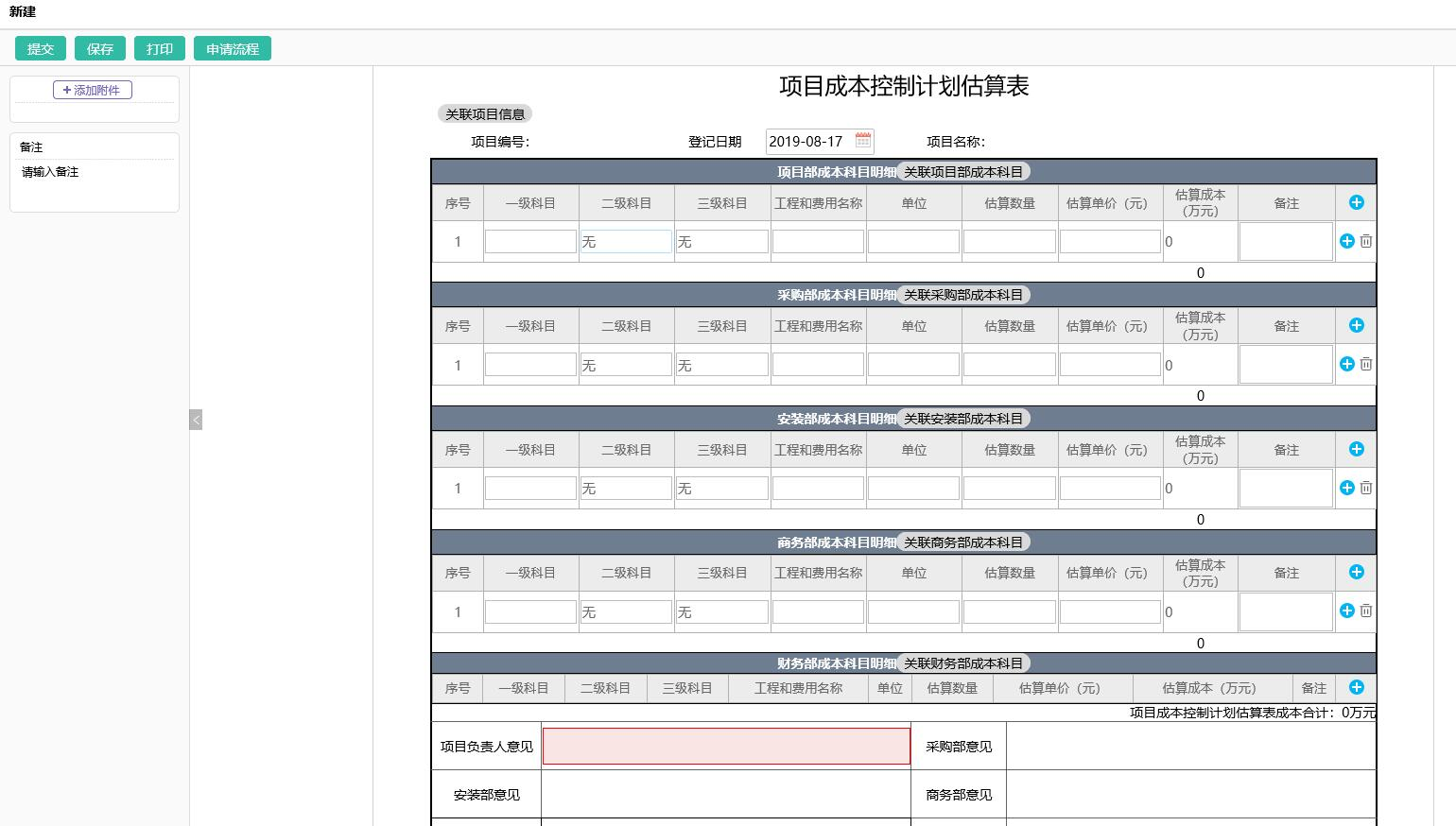Add a row under 财务部成本科目明细
Screen dimensions: 1456x826
[1356, 687]
